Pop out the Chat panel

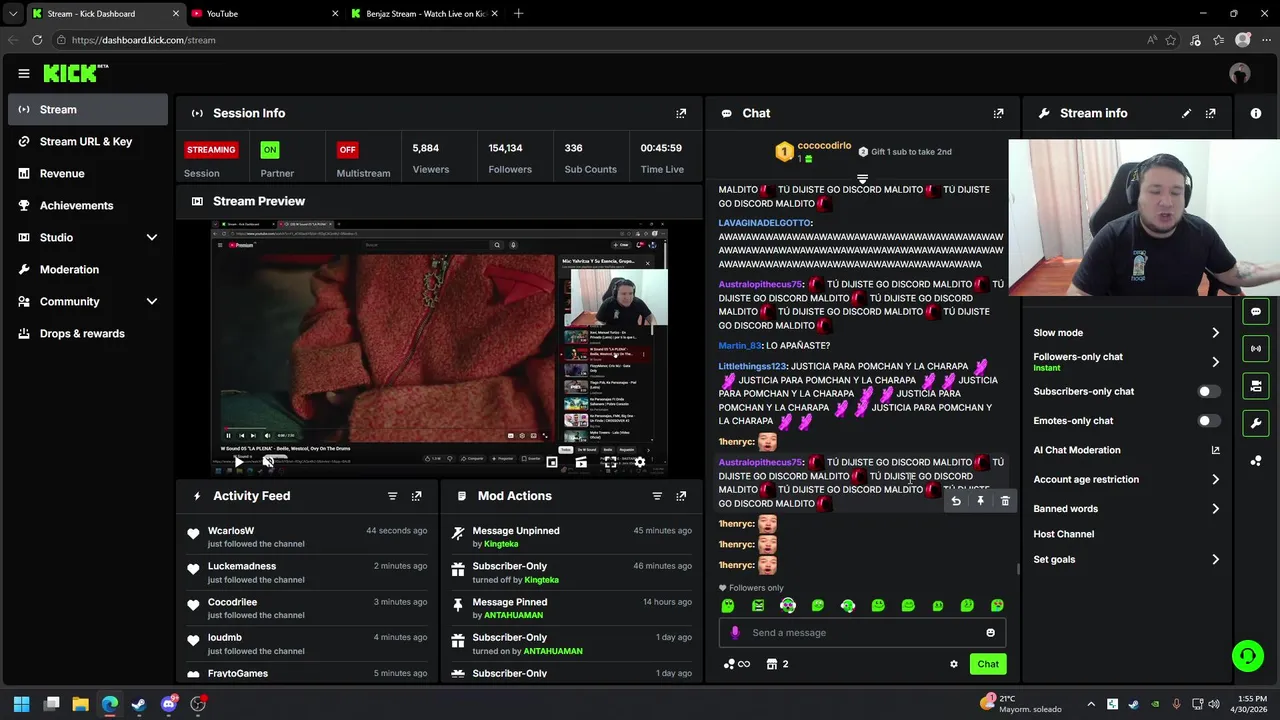998,113
